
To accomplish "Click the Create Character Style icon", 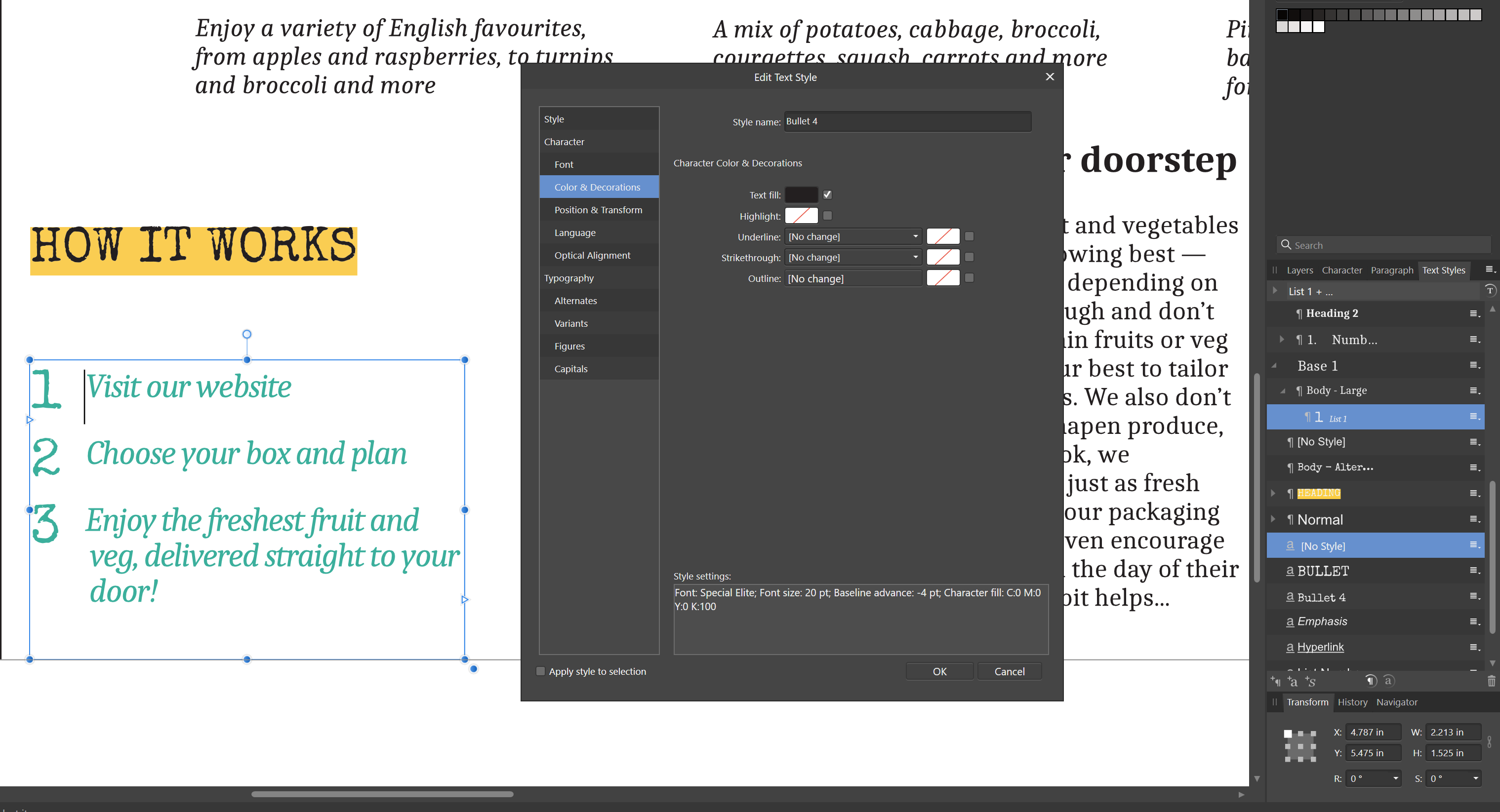I will [x=1293, y=681].
